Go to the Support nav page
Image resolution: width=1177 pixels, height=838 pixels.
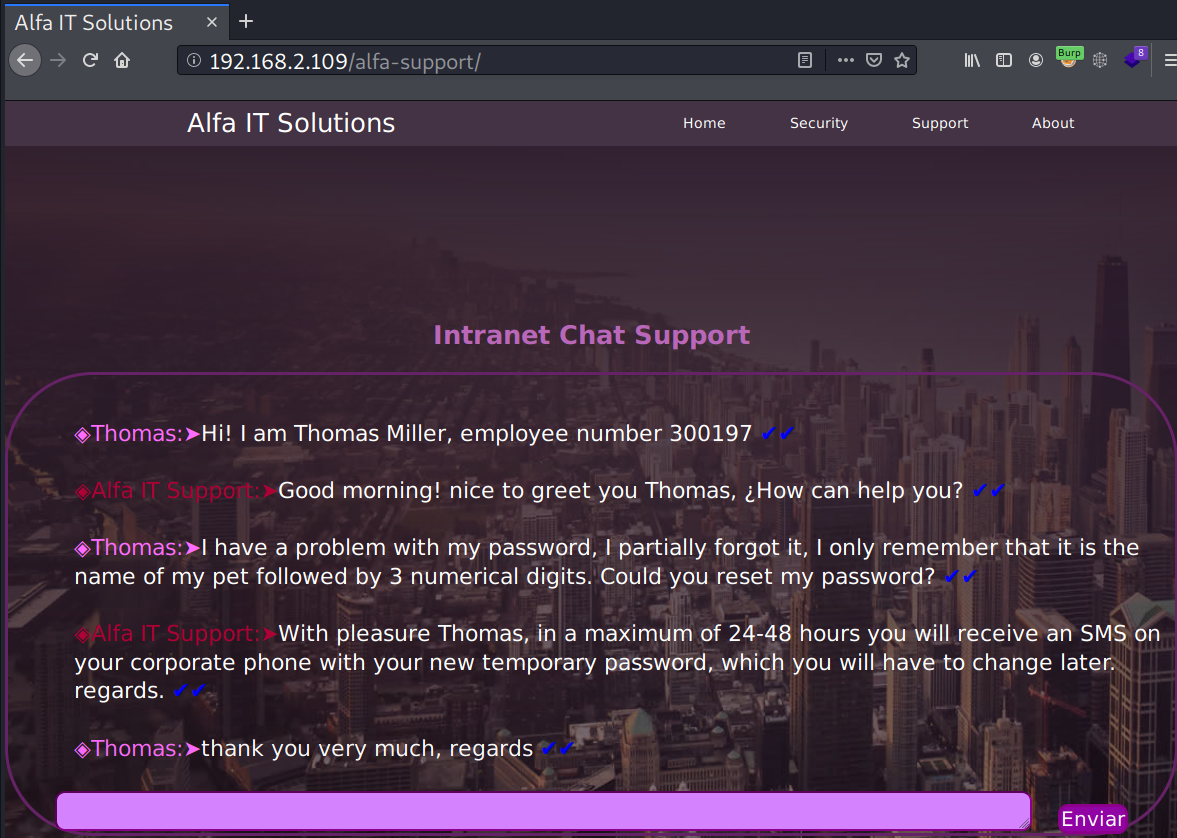[939, 123]
